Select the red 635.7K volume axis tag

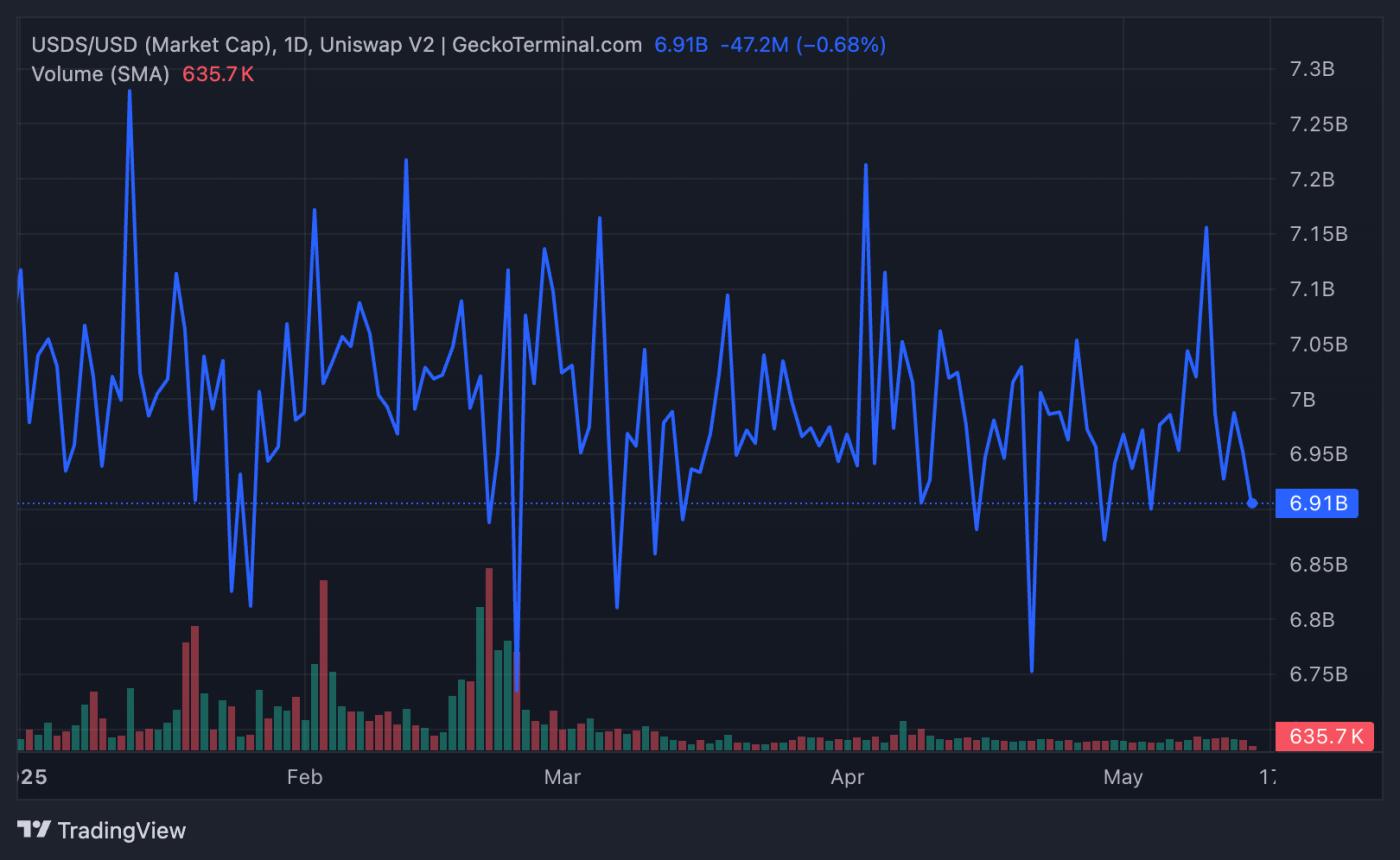(1325, 736)
